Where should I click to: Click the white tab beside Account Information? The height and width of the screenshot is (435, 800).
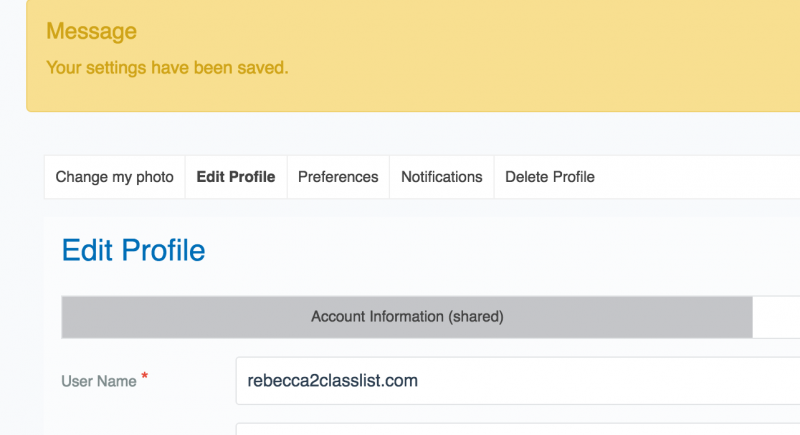(x=776, y=317)
